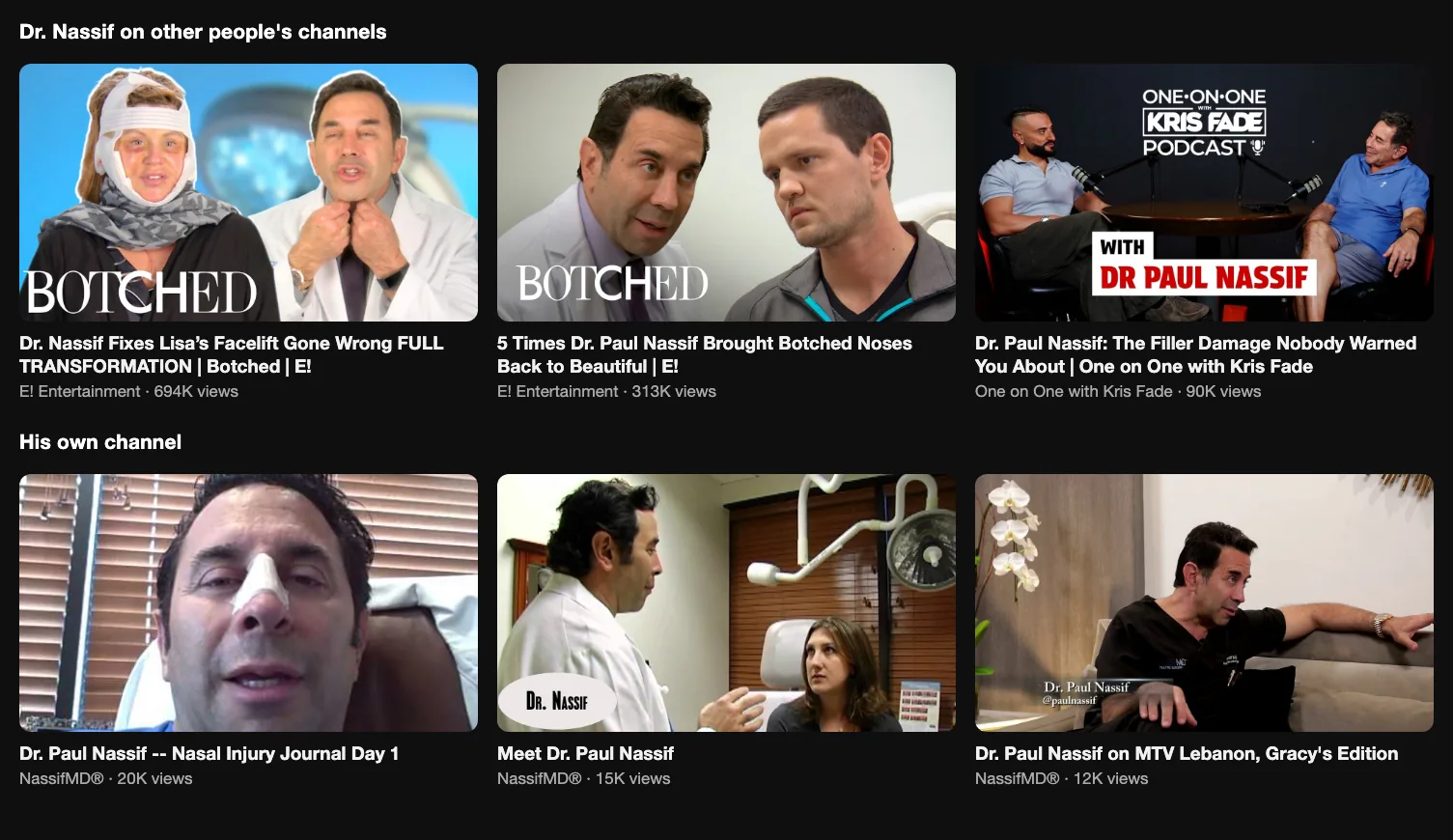Image resolution: width=1453 pixels, height=840 pixels.
Task: Click 'NassifMD® · 12K views' channel text
Action: [x=1061, y=778]
